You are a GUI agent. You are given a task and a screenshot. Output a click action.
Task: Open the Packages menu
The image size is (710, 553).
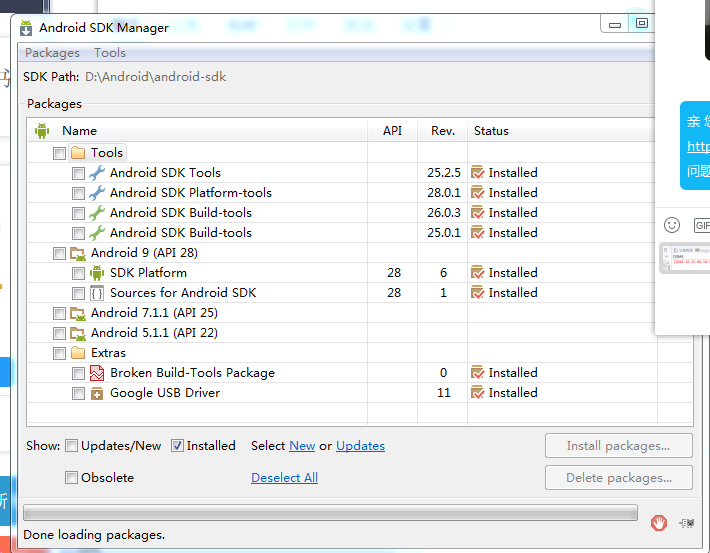pos(53,53)
